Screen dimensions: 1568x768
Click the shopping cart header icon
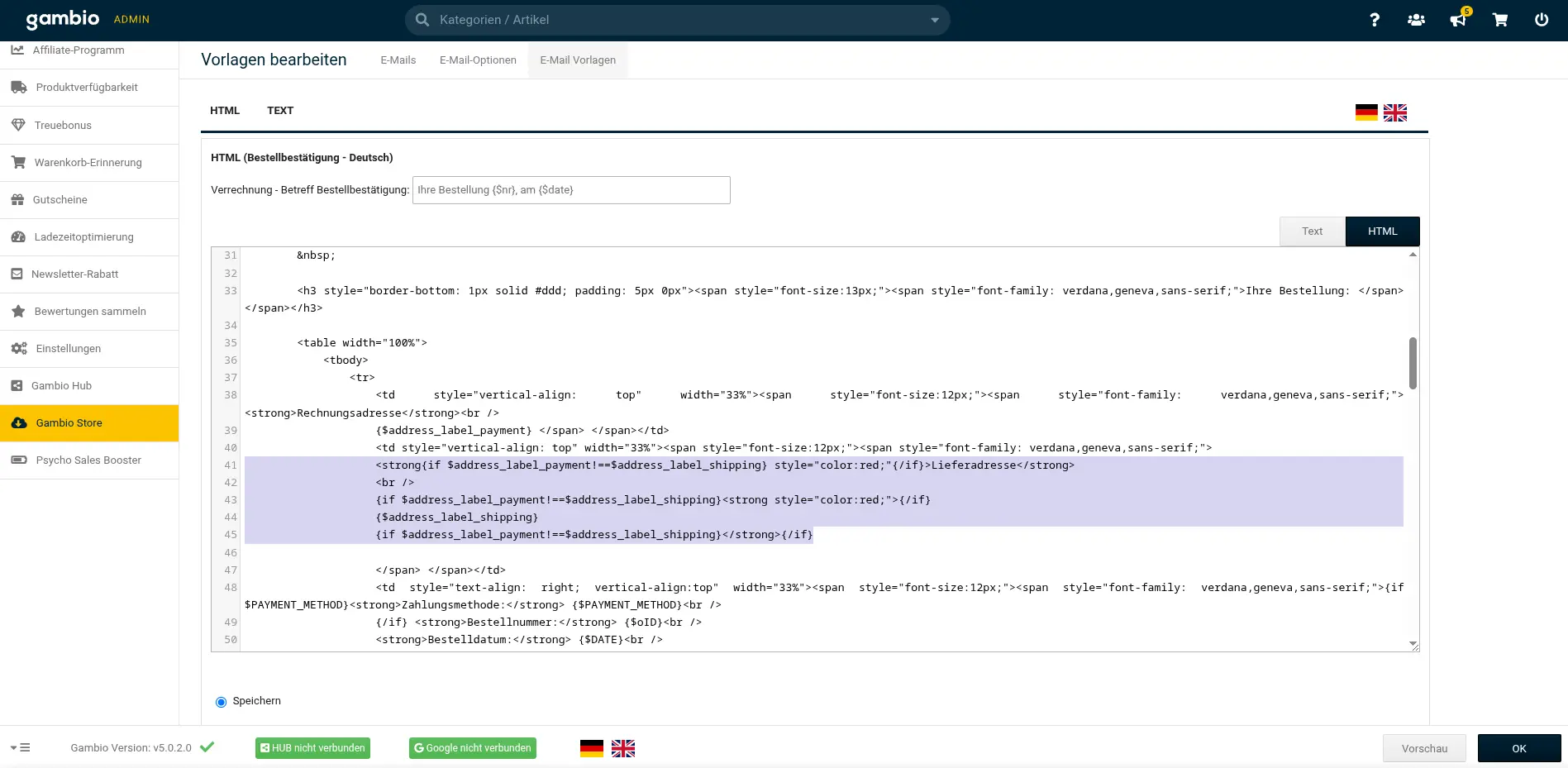pos(1499,20)
